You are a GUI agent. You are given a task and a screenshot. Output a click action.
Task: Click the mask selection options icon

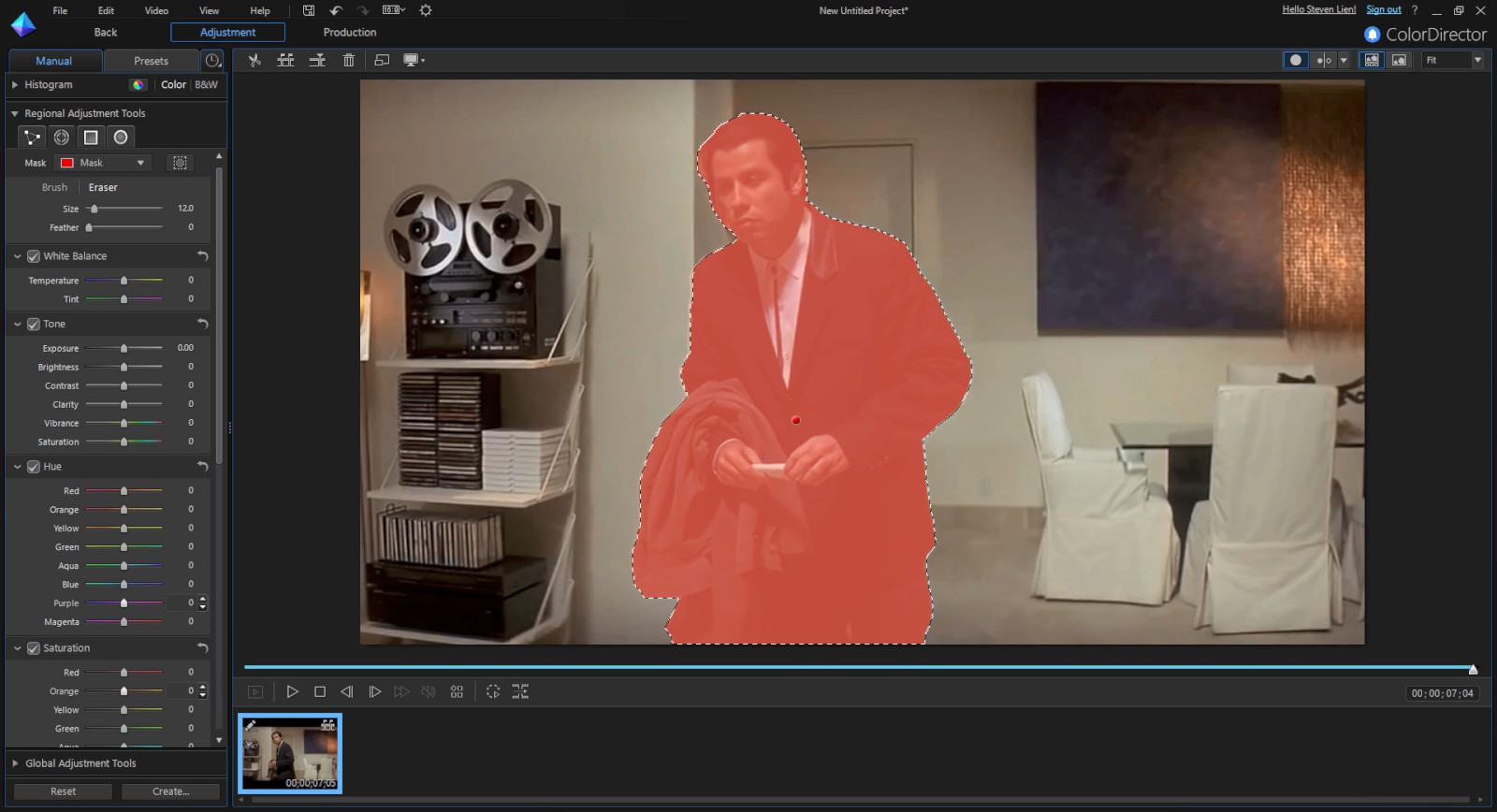180,163
